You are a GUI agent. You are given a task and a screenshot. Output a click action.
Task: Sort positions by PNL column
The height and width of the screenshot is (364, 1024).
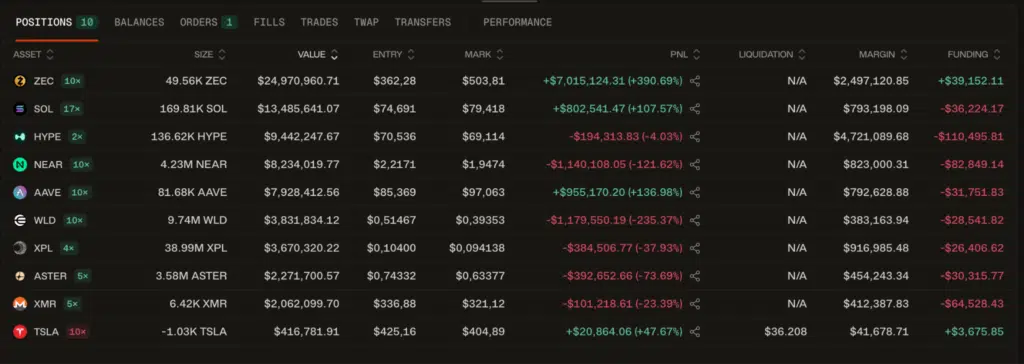coord(685,55)
